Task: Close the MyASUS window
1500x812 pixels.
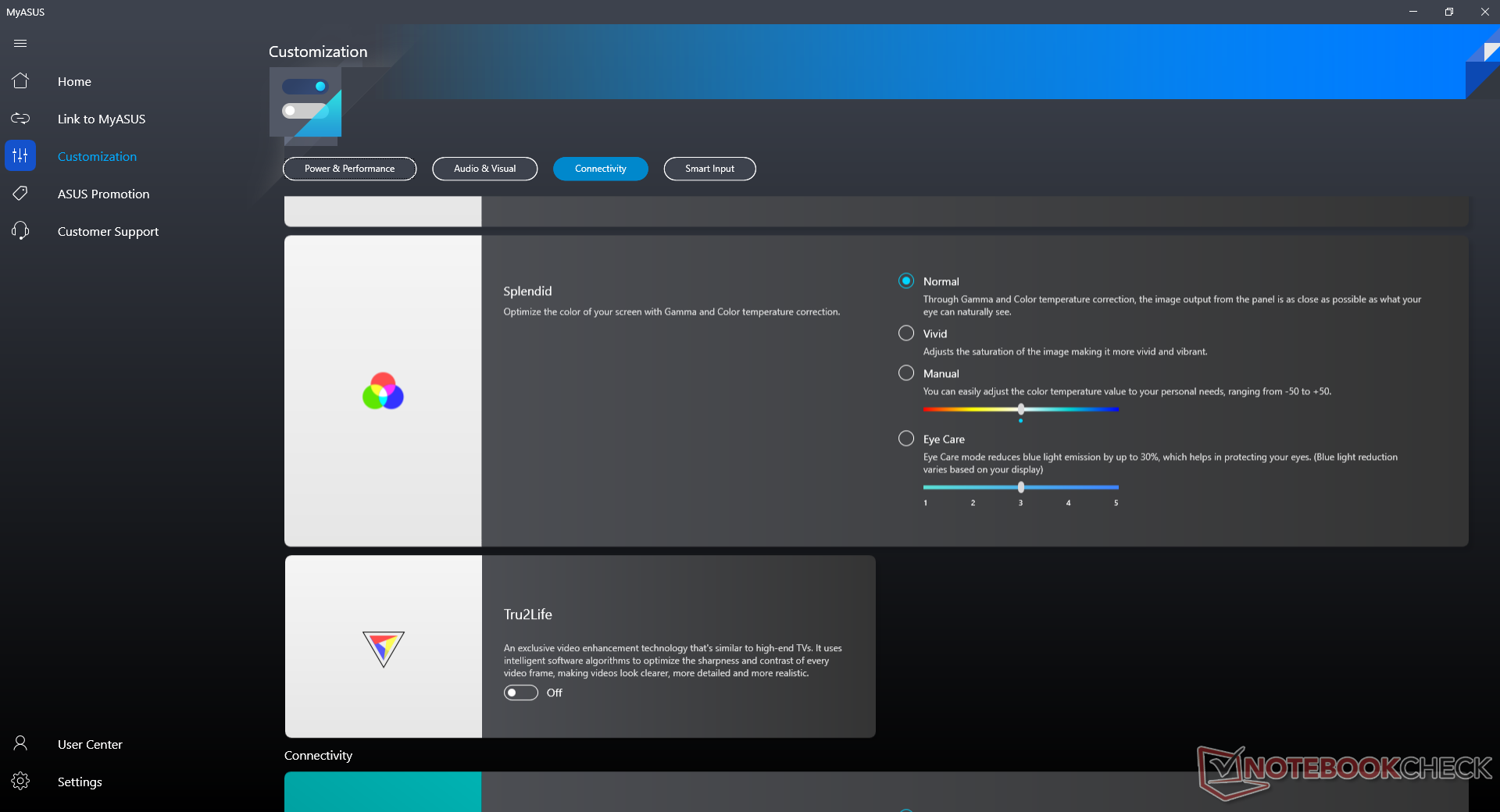Action: click(x=1484, y=12)
